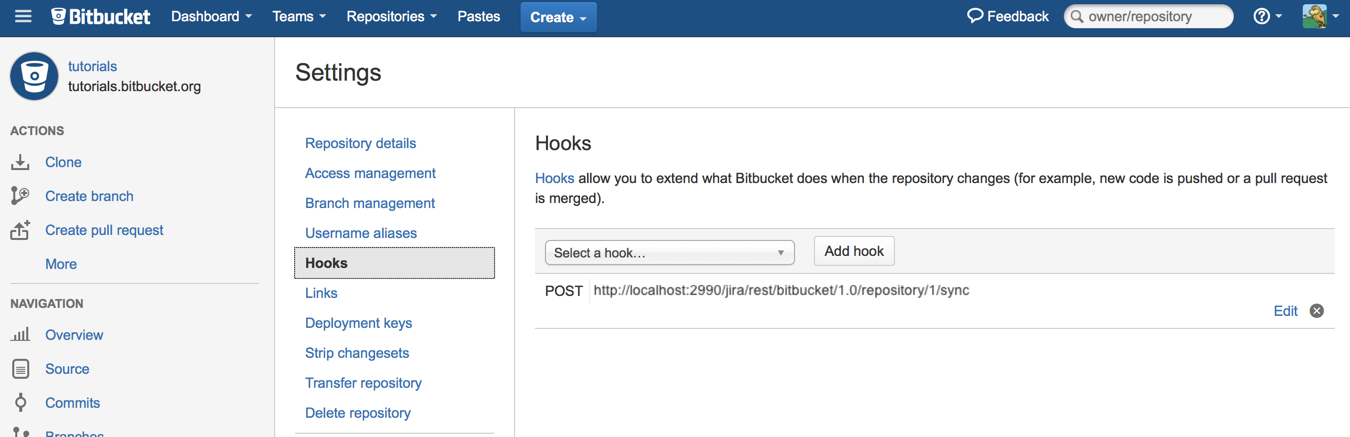Viewport: 1350px width, 437px height.
Task: Click the Edit link for the hook
Action: 1285,311
